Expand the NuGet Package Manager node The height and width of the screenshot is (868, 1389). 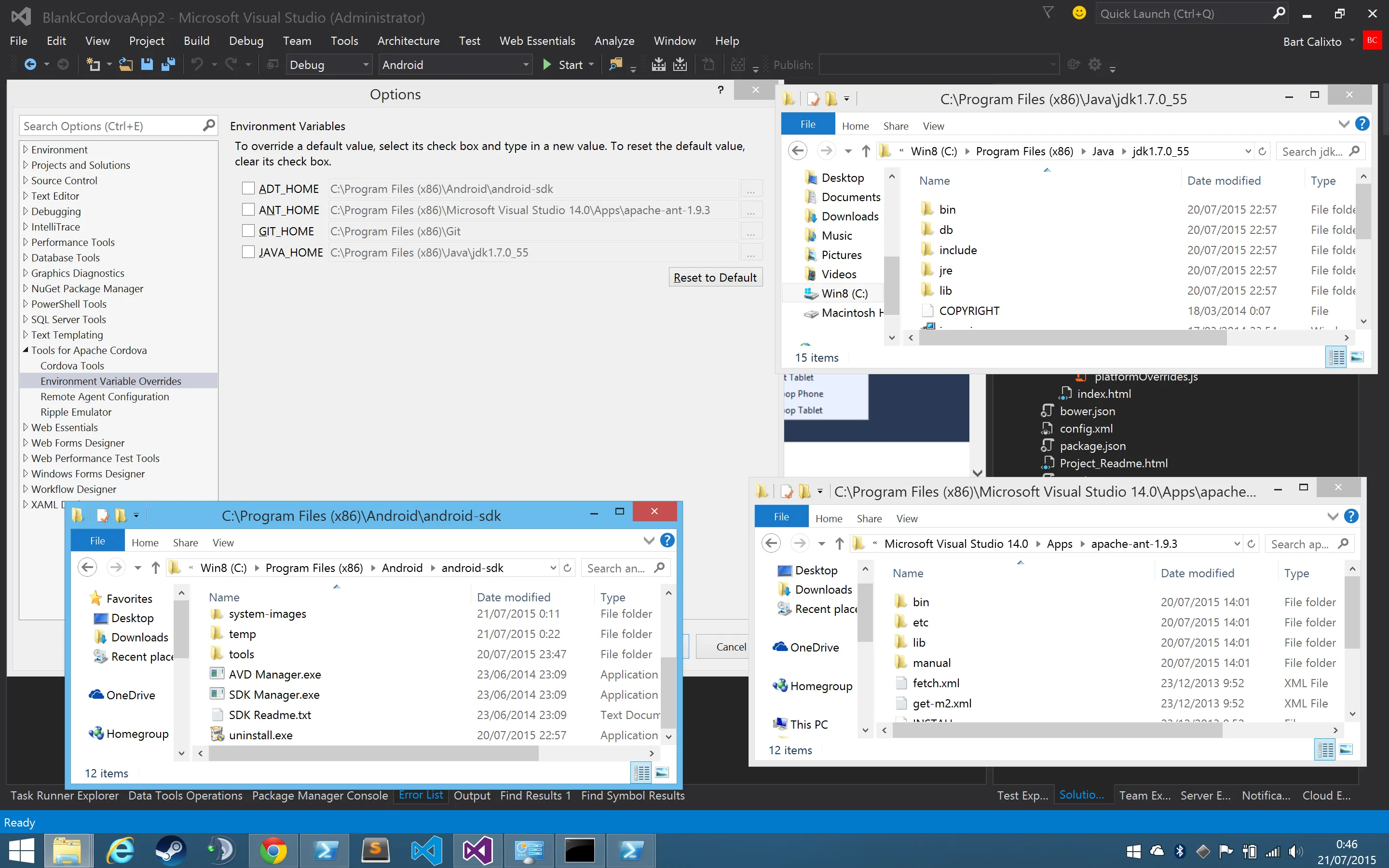(25, 288)
